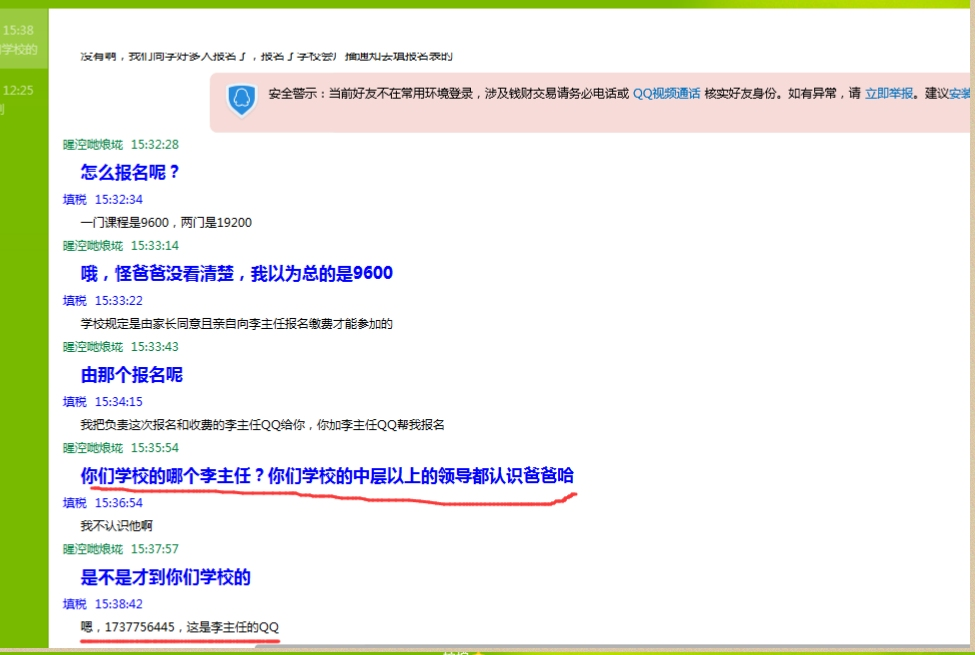Click the 立即举报 report link
Viewport: 975px width, 655px height.
coord(889,93)
